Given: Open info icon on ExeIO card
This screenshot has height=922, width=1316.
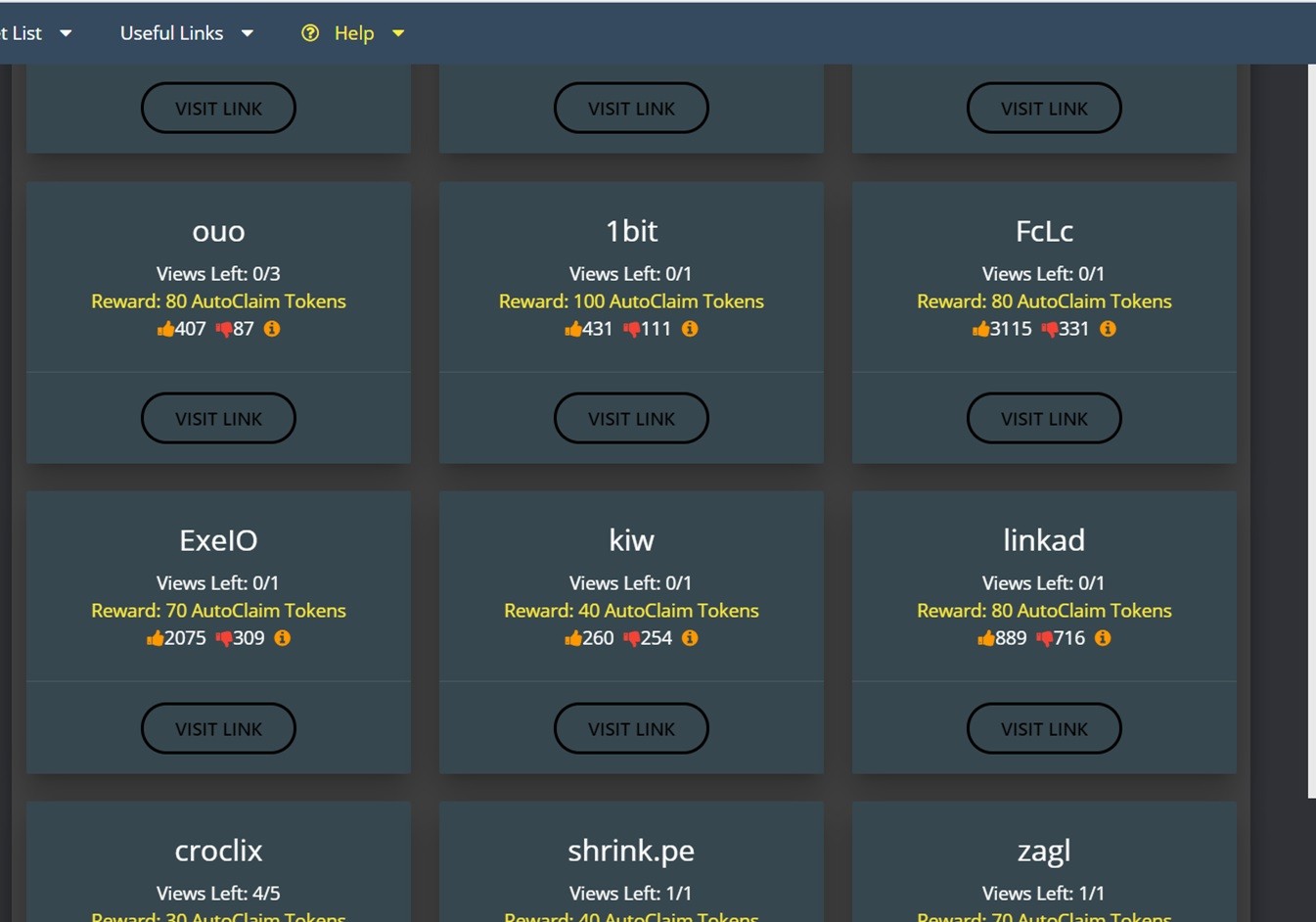Looking at the screenshot, I should point(283,638).
